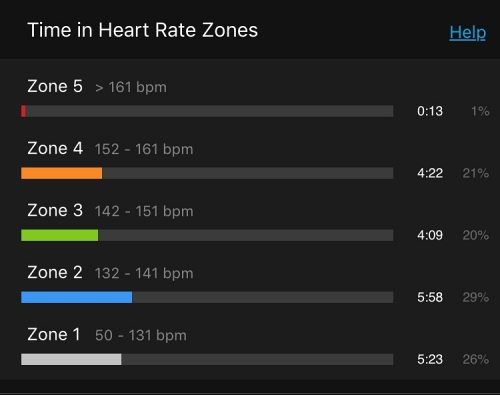Screen dimensions: 500x395
Task: Select the Zone 3 label
Action: click(55, 210)
